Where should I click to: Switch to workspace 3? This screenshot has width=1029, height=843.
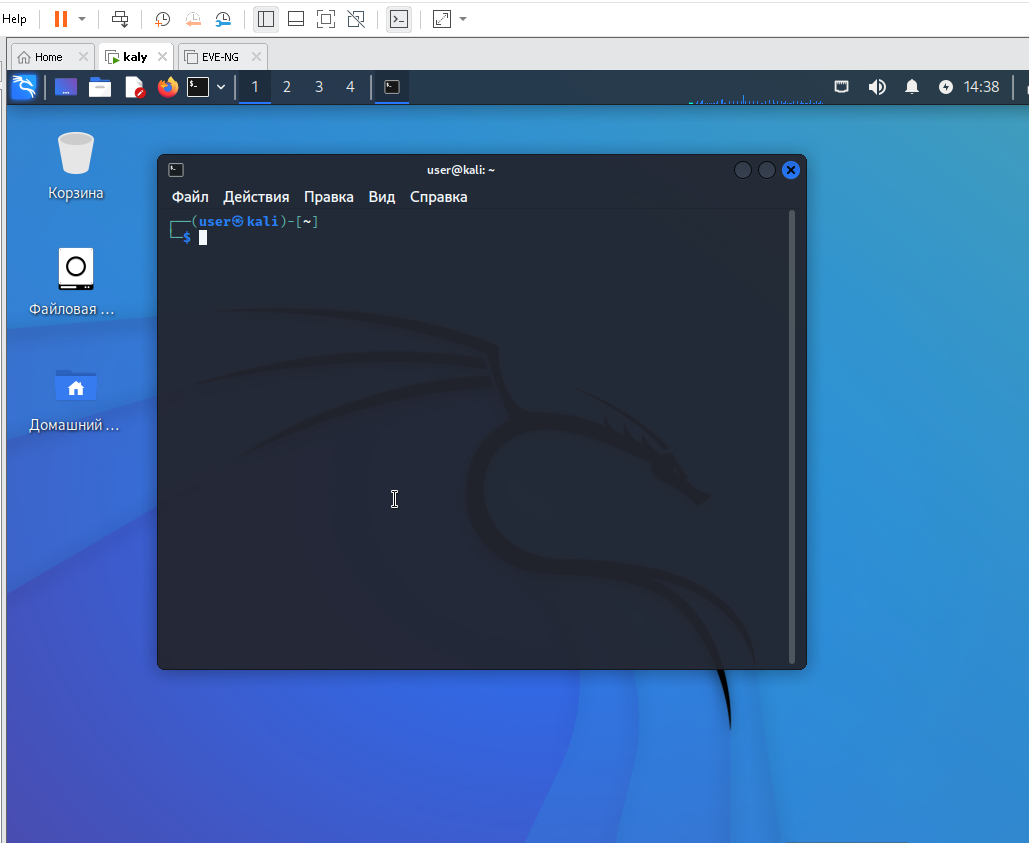[x=319, y=87]
